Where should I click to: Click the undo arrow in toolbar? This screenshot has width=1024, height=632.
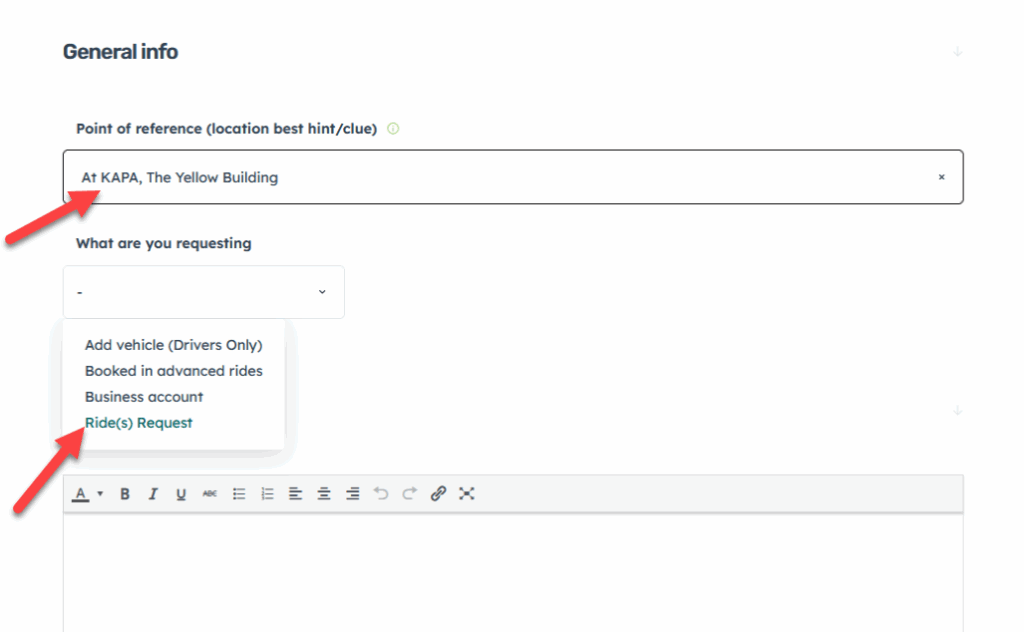coord(381,494)
